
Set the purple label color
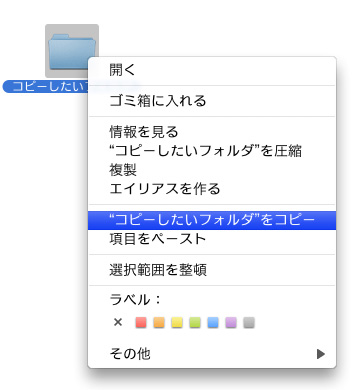(x=231, y=322)
